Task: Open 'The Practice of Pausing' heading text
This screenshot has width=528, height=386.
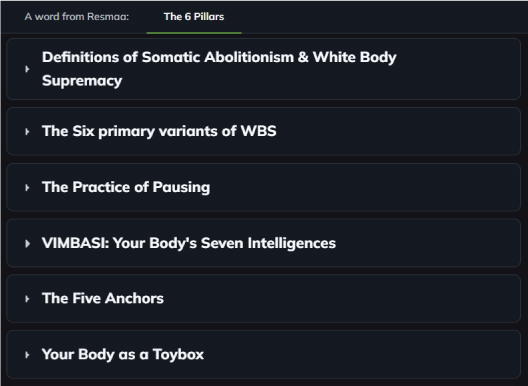Action: pos(126,187)
